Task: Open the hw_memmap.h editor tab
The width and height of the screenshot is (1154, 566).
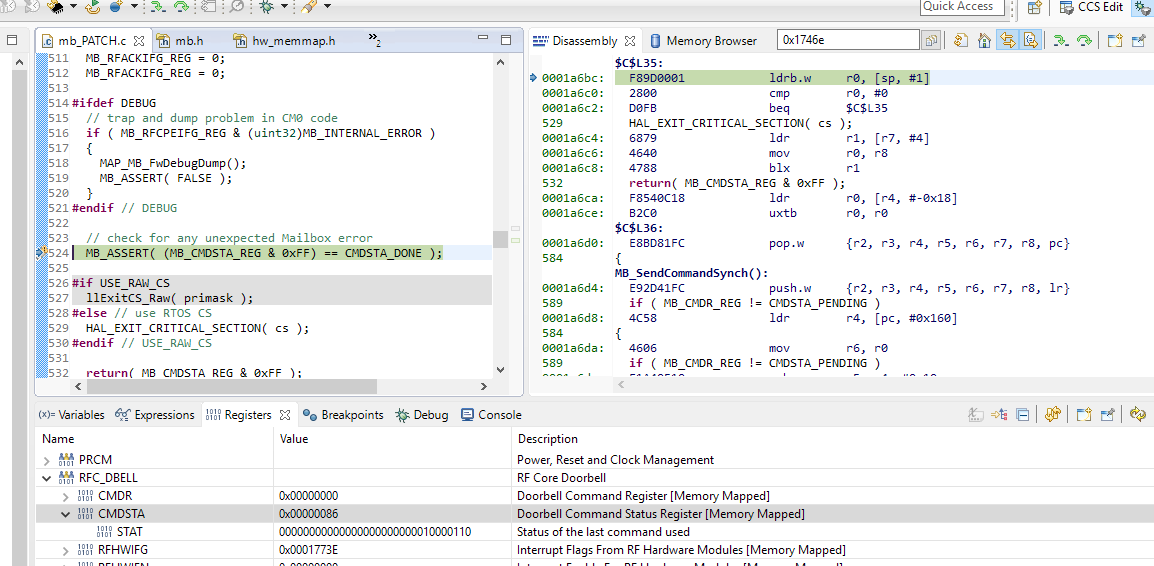Action: coord(292,41)
